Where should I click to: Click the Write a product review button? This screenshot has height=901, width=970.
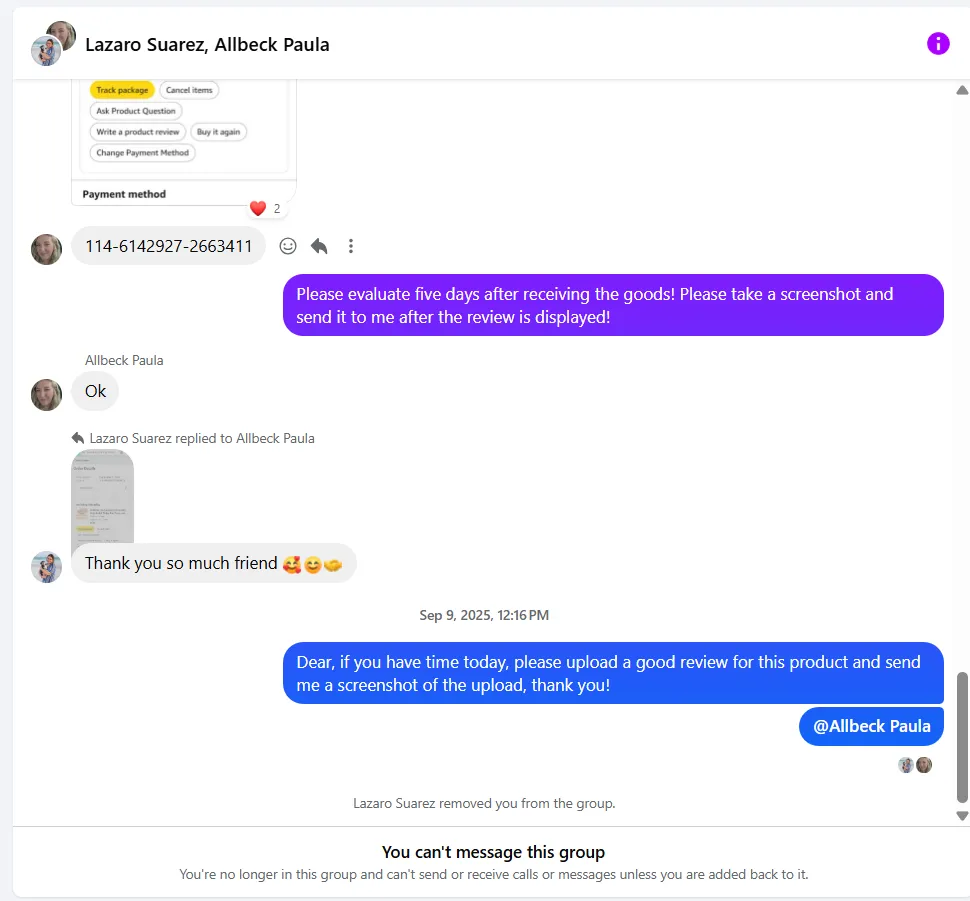pyautogui.click(x=138, y=132)
